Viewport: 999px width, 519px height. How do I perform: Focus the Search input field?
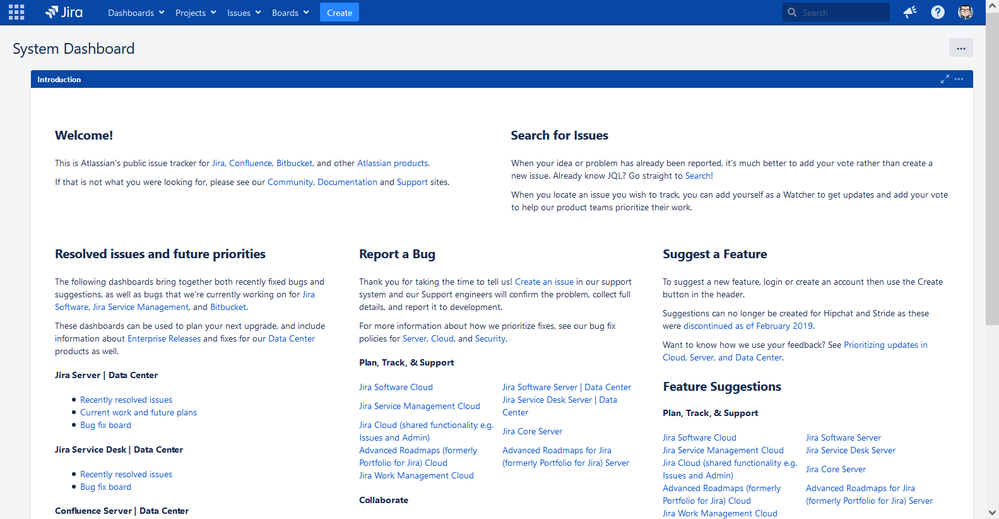coord(836,12)
